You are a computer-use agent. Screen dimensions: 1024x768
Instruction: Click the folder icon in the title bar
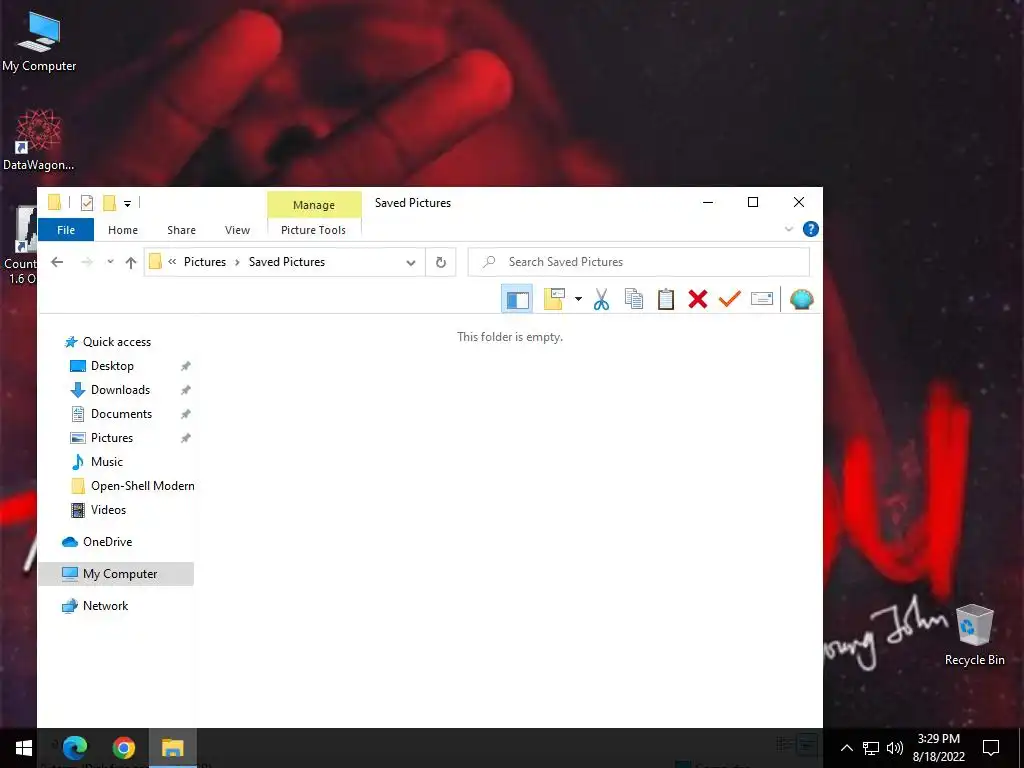(55, 202)
